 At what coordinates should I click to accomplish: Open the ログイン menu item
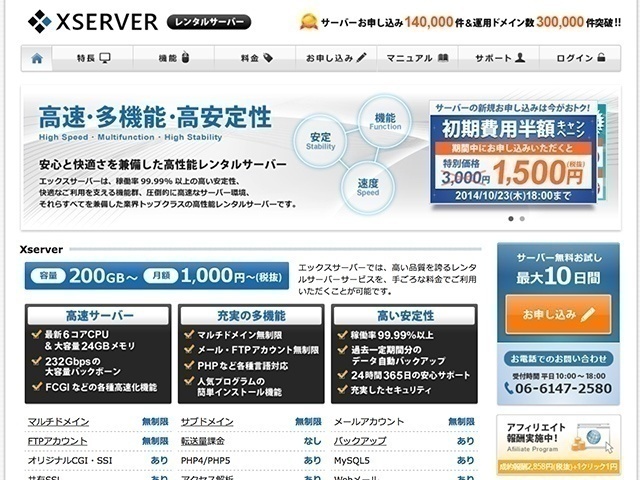point(580,58)
